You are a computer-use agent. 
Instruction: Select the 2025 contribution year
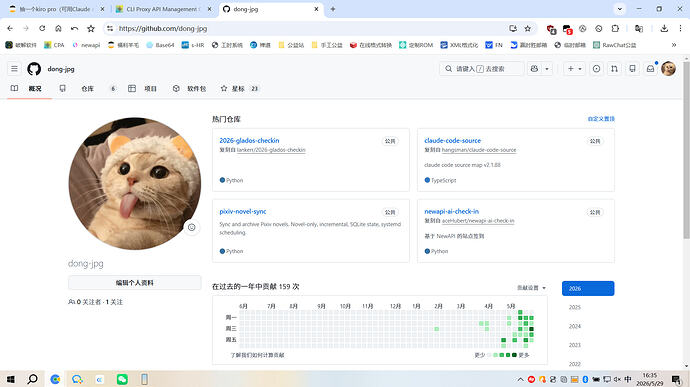(x=575, y=307)
